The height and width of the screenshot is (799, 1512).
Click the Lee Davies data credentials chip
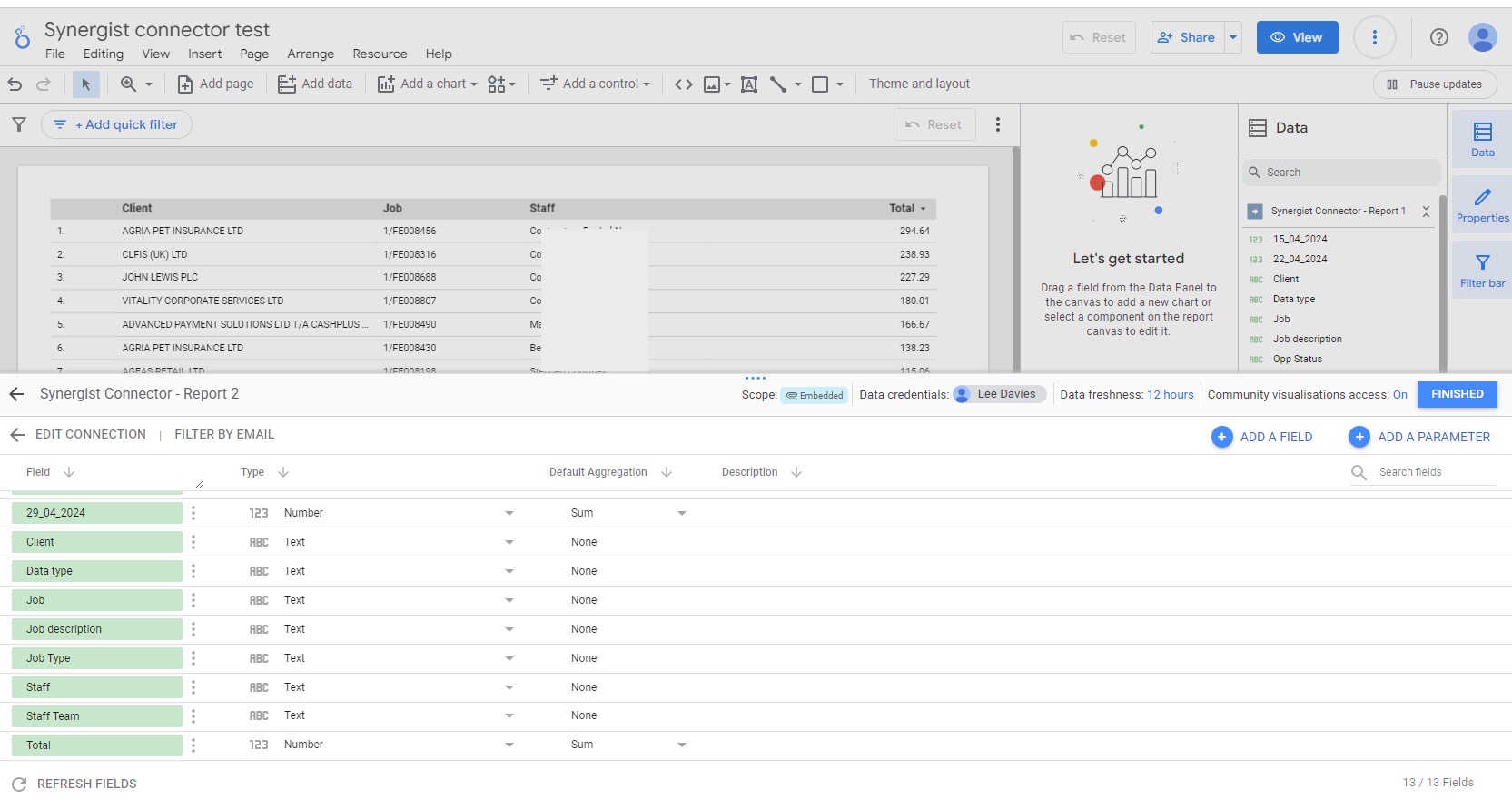click(1000, 394)
